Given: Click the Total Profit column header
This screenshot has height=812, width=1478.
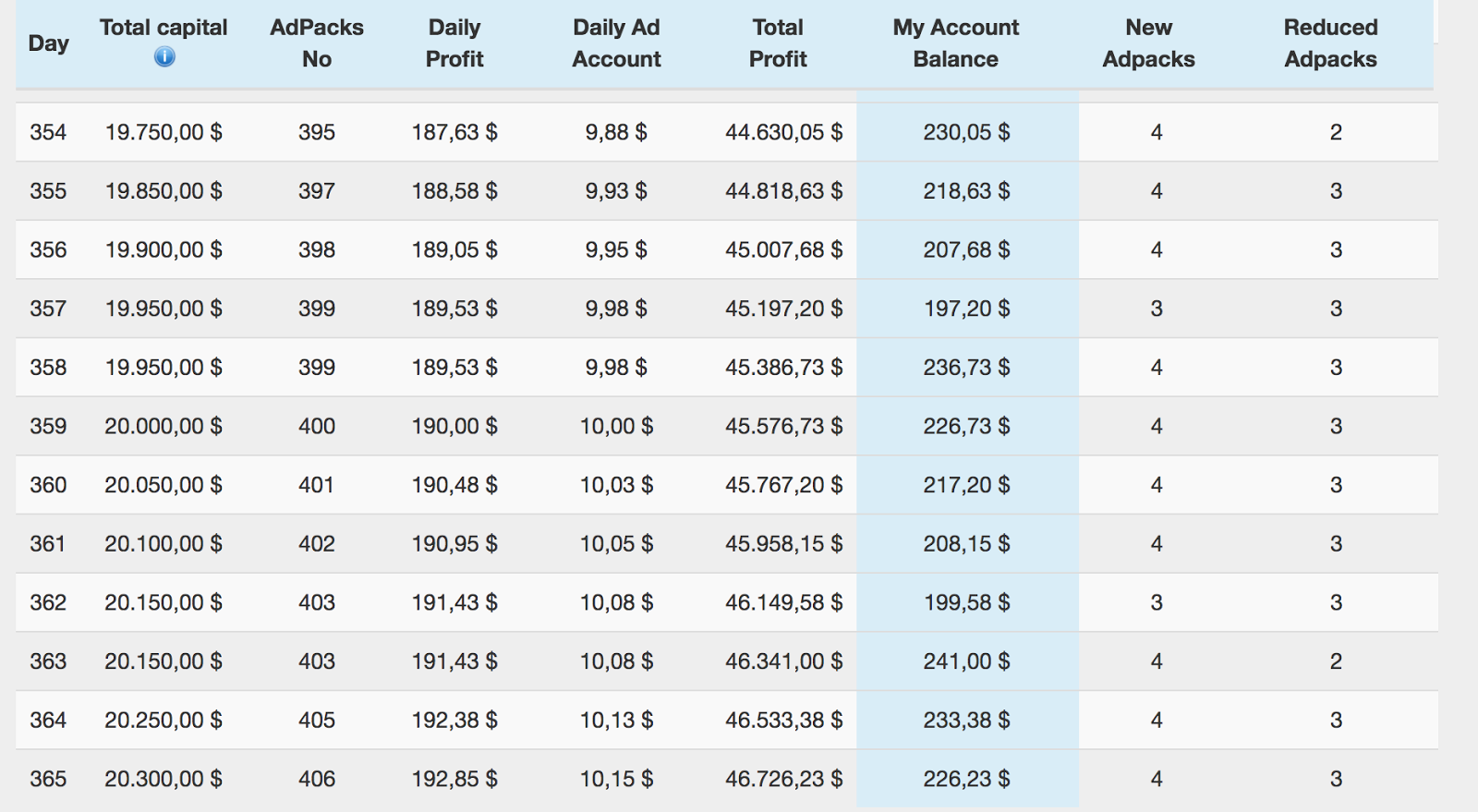Looking at the screenshot, I should (x=778, y=43).
